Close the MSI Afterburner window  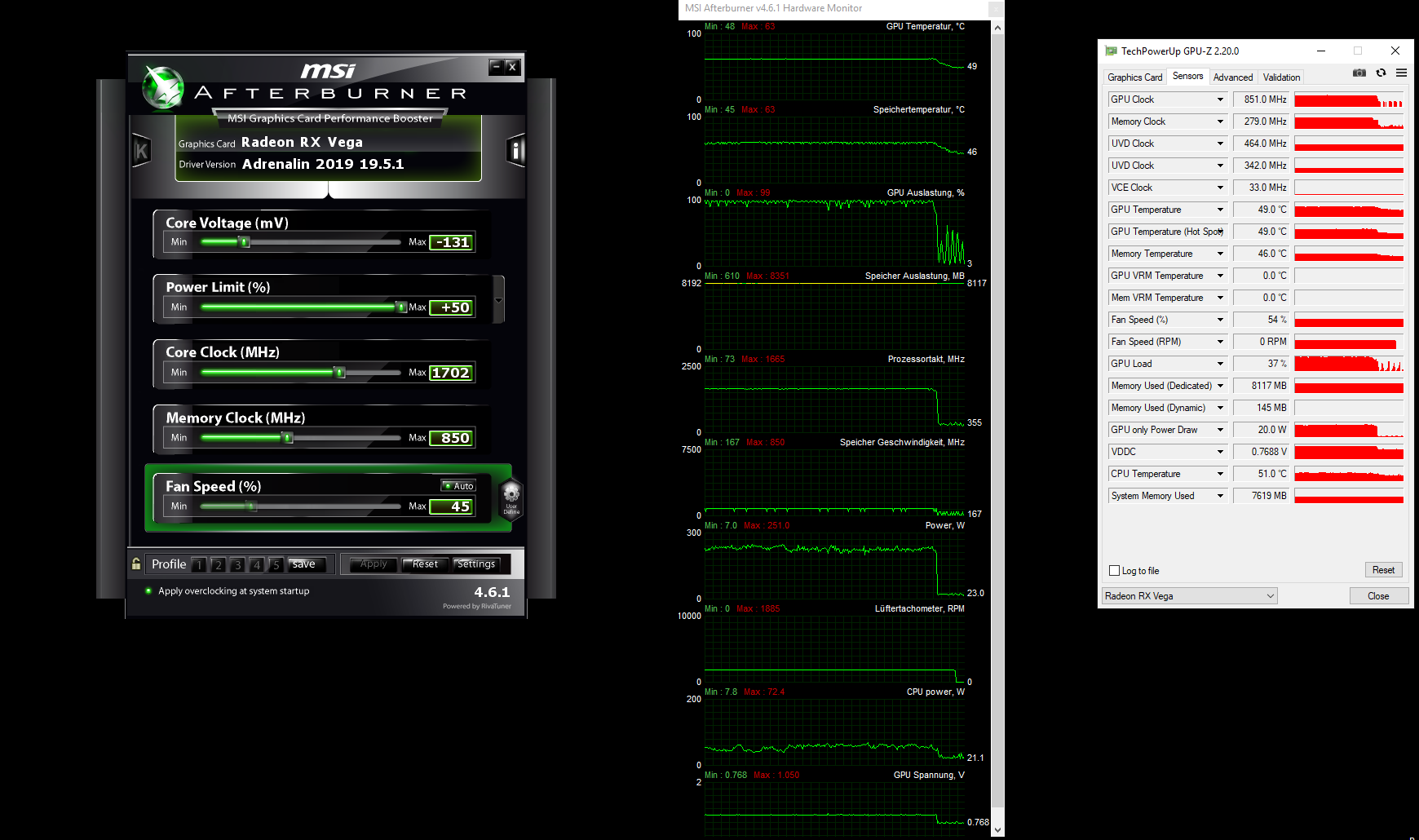click(x=512, y=67)
